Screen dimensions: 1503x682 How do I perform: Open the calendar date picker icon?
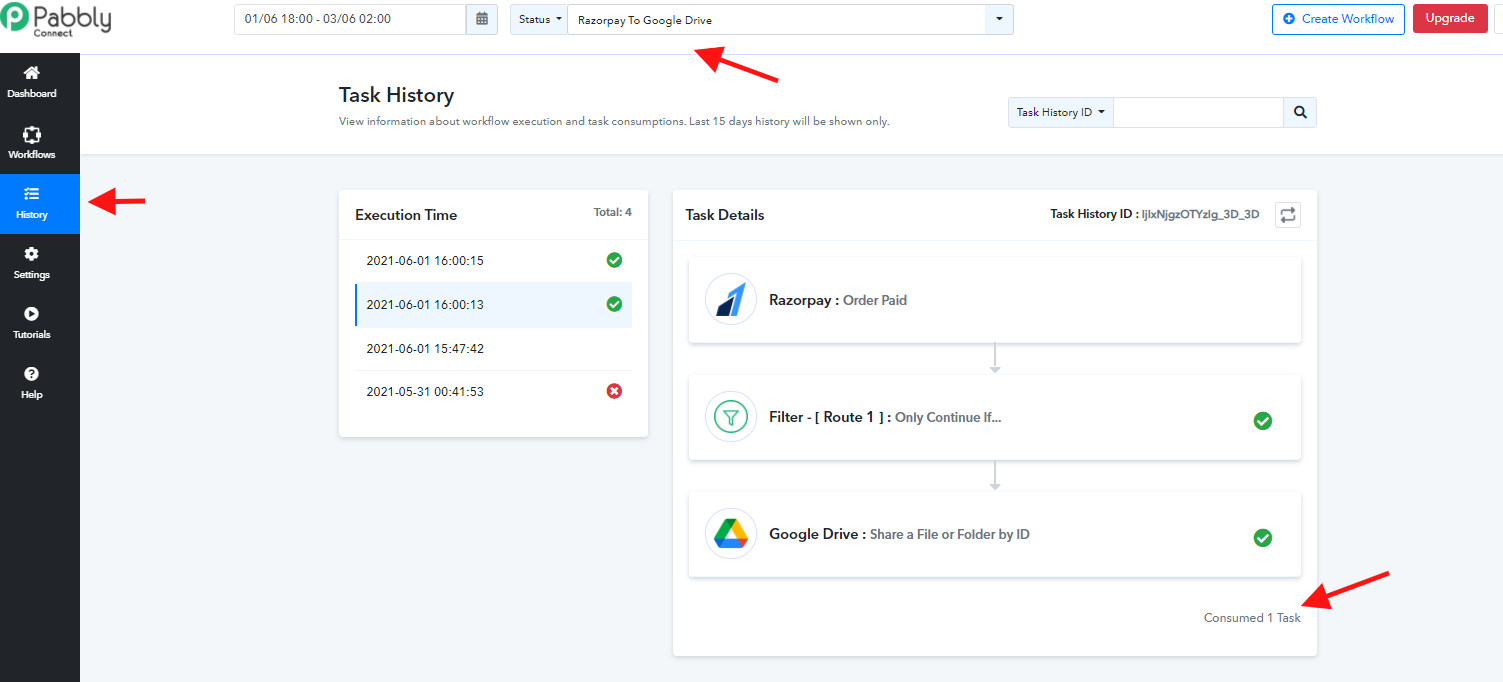click(x=482, y=19)
